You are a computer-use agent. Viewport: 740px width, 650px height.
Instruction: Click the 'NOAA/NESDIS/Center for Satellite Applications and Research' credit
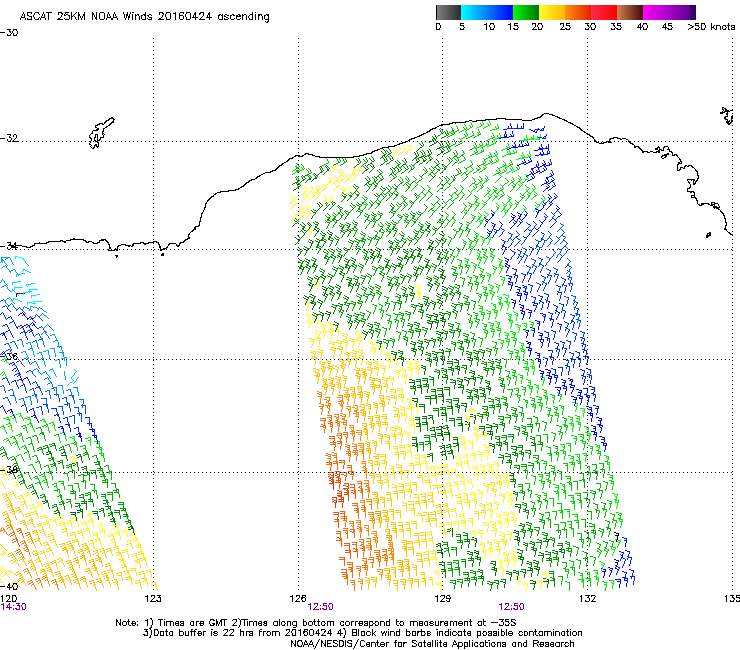432,644
